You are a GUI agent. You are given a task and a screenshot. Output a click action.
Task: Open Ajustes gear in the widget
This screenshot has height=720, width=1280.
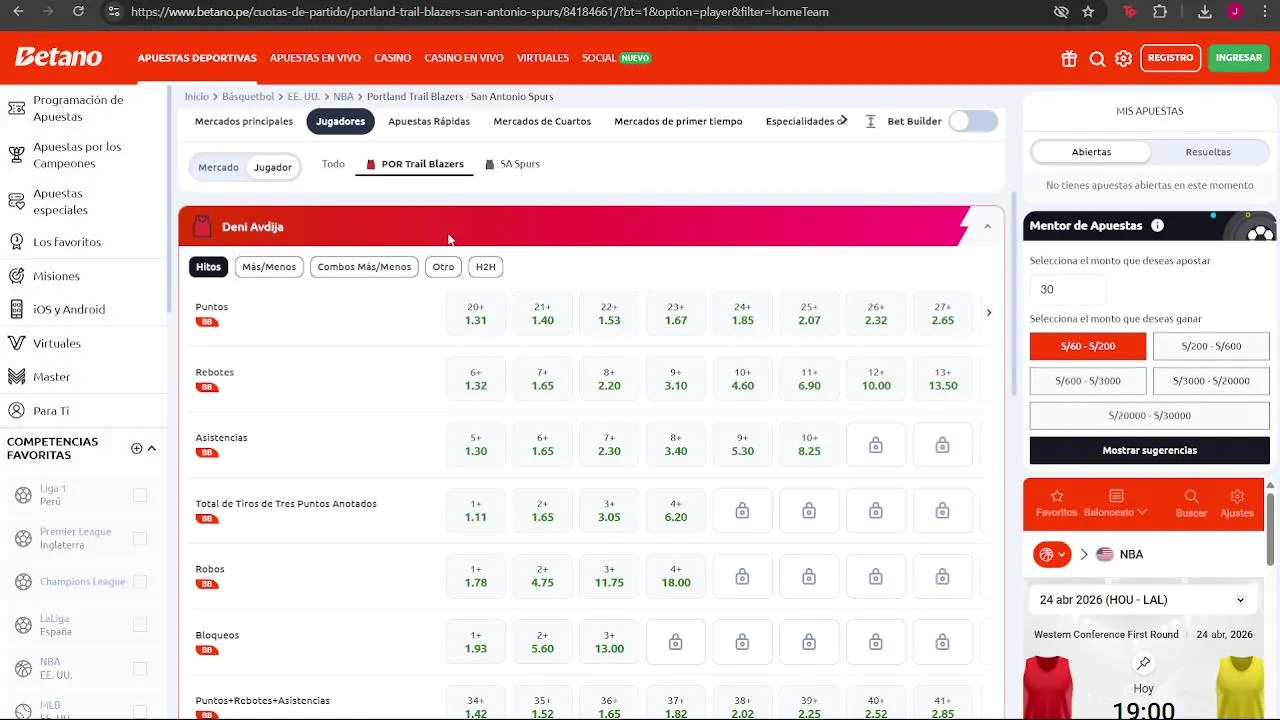pyautogui.click(x=1237, y=503)
